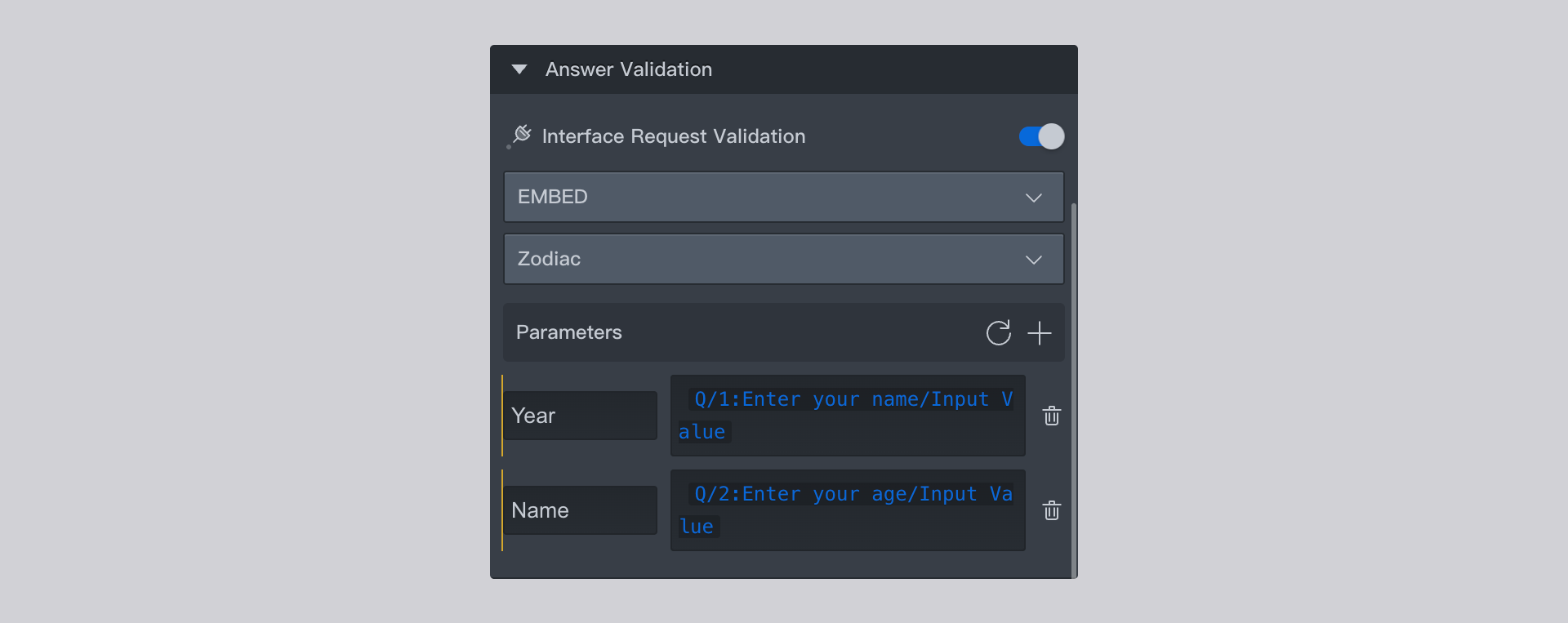Click the Interface Request Validation label
The width and height of the screenshot is (1568, 623).
[674, 136]
